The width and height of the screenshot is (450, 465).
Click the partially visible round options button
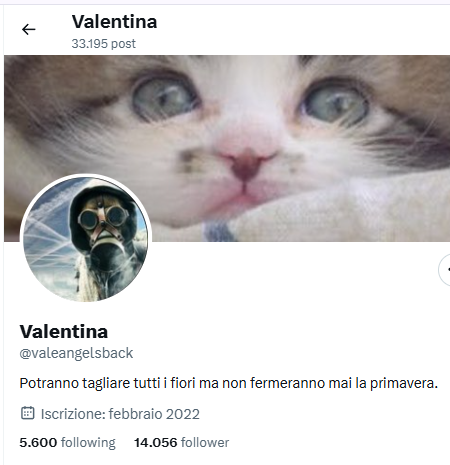pos(444,270)
